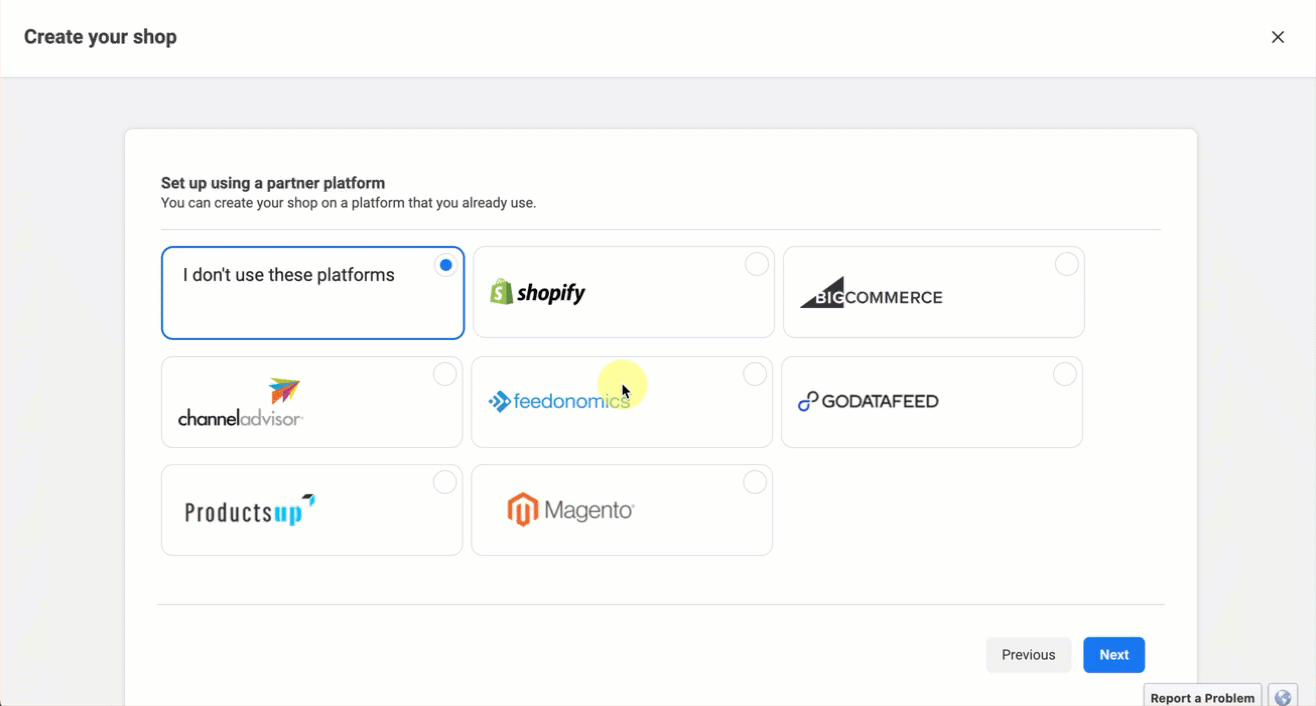Image resolution: width=1316 pixels, height=706 pixels.
Task: Close the Create your shop dialog
Action: [1278, 37]
